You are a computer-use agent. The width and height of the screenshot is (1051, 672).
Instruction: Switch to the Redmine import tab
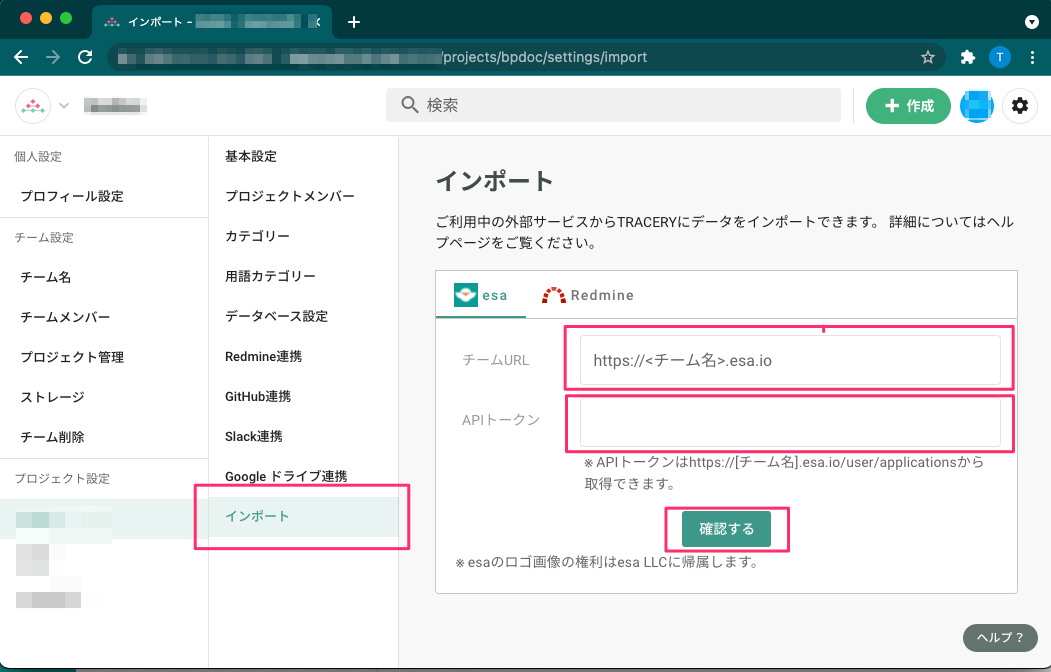click(588, 294)
